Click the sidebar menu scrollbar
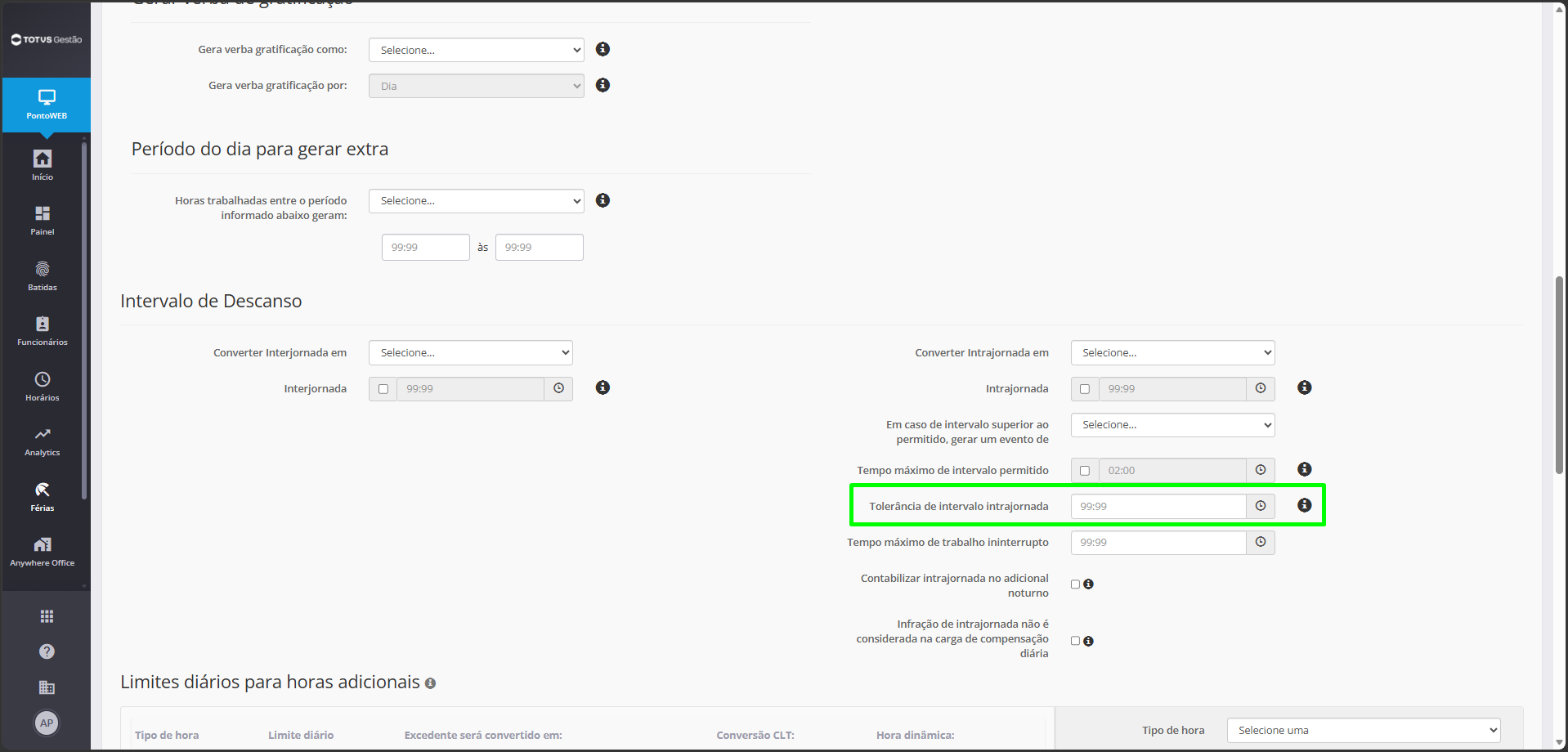The image size is (1568, 752). coord(84,320)
